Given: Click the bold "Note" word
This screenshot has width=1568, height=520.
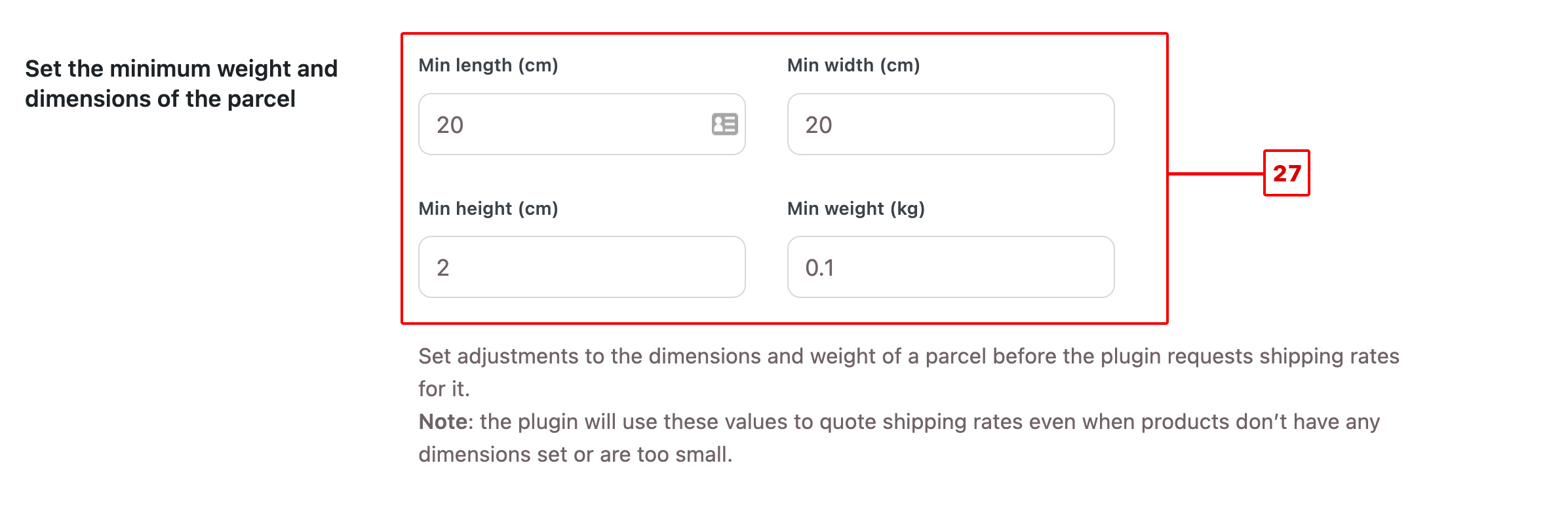Looking at the screenshot, I should (443, 422).
